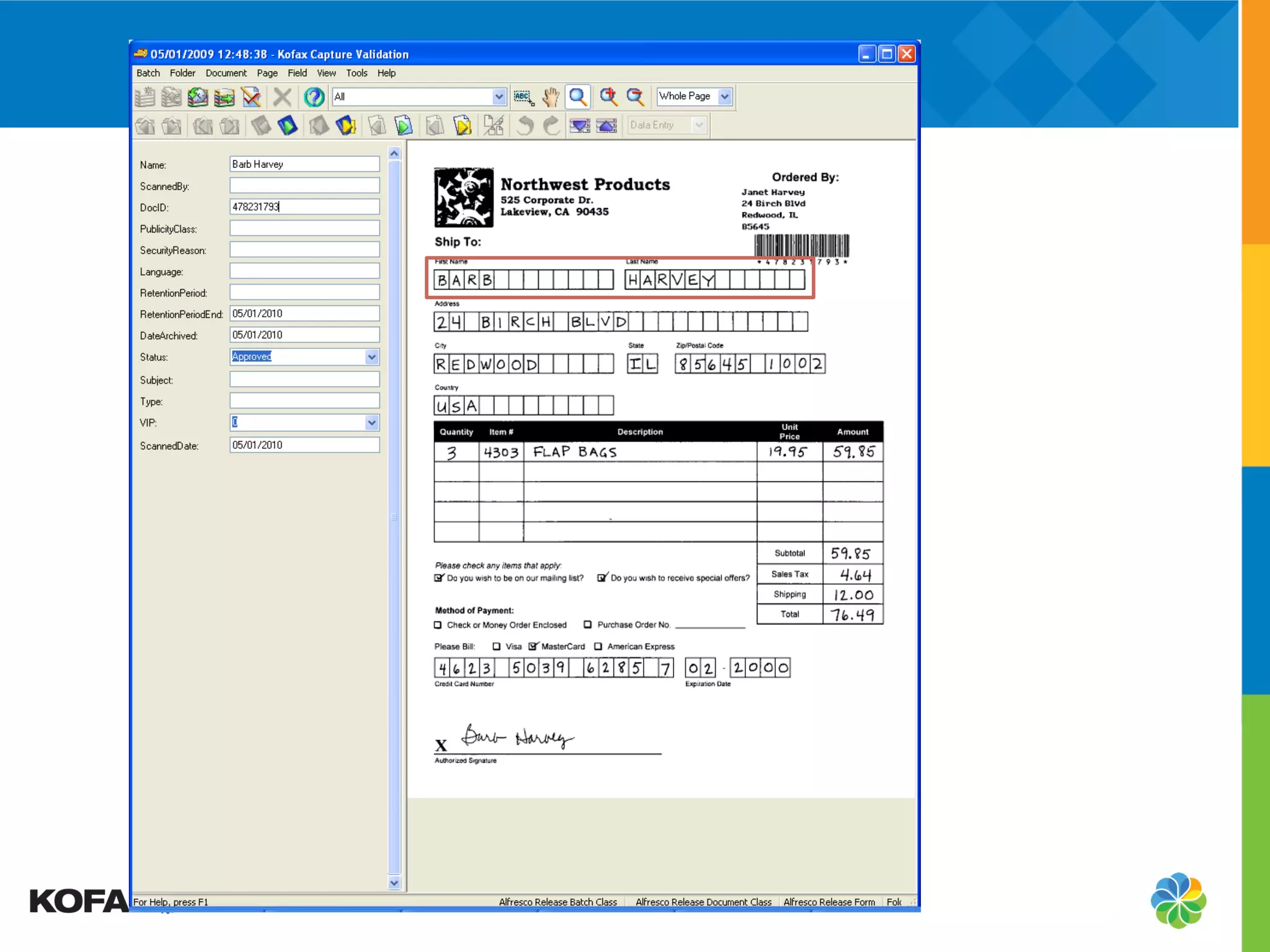Open the Document menu
Image resolution: width=1270 pixels, height=952 pixels.
[226, 73]
